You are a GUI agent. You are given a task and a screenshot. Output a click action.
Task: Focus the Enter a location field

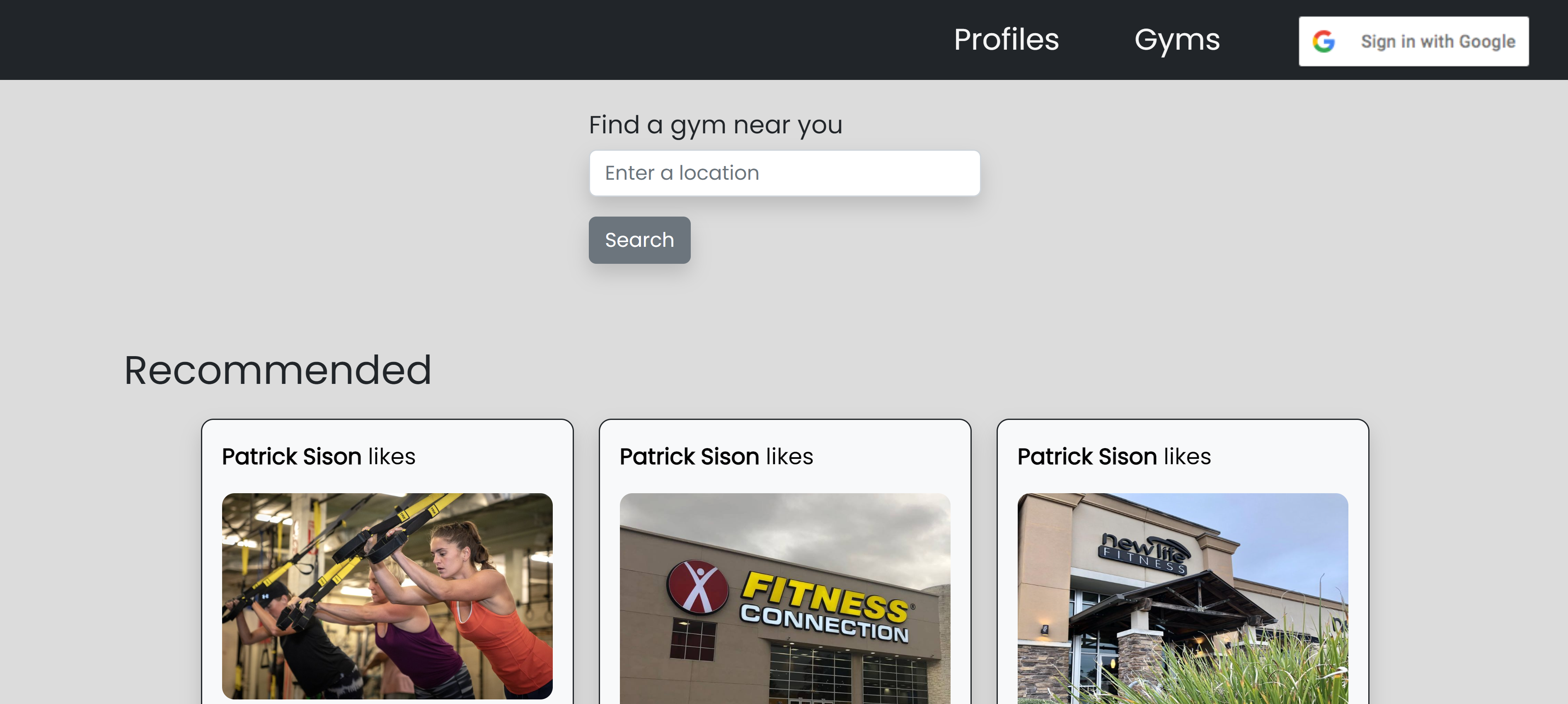coord(784,173)
